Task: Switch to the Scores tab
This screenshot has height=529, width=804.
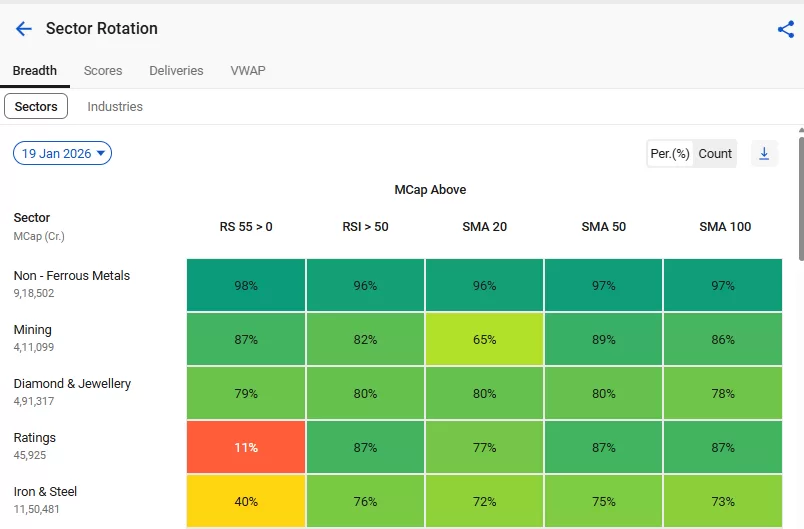Action: point(103,71)
